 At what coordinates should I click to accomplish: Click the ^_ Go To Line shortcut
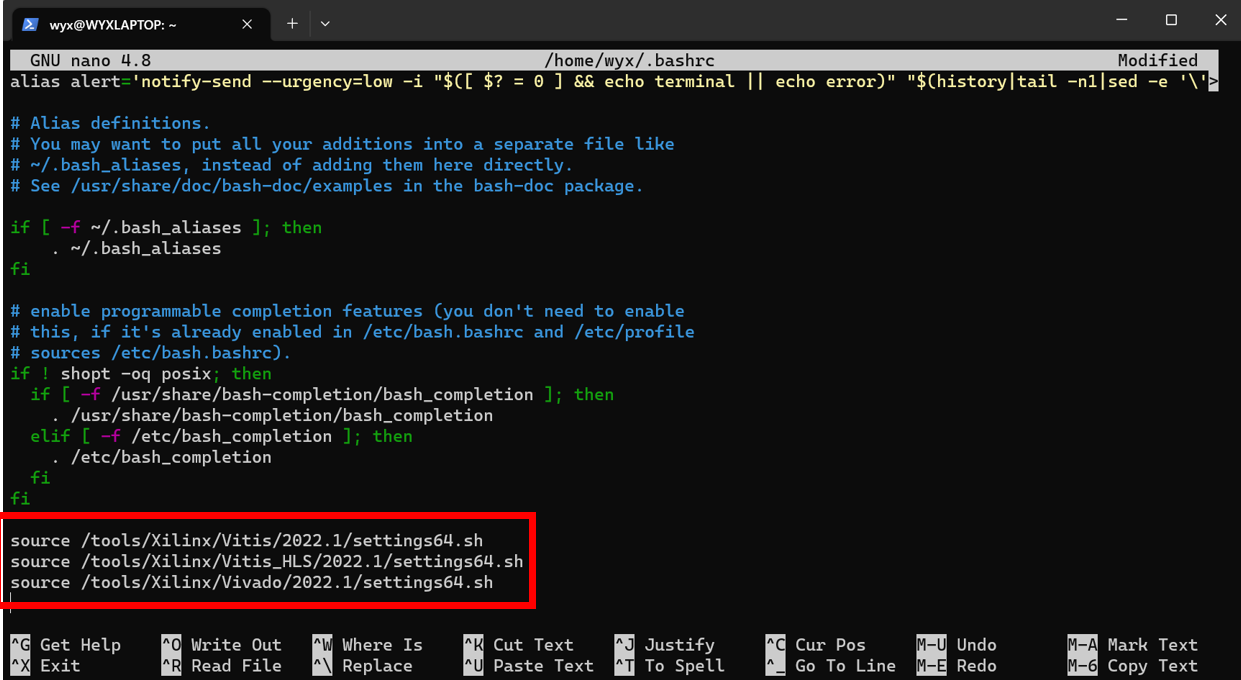click(x=831, y=666)
